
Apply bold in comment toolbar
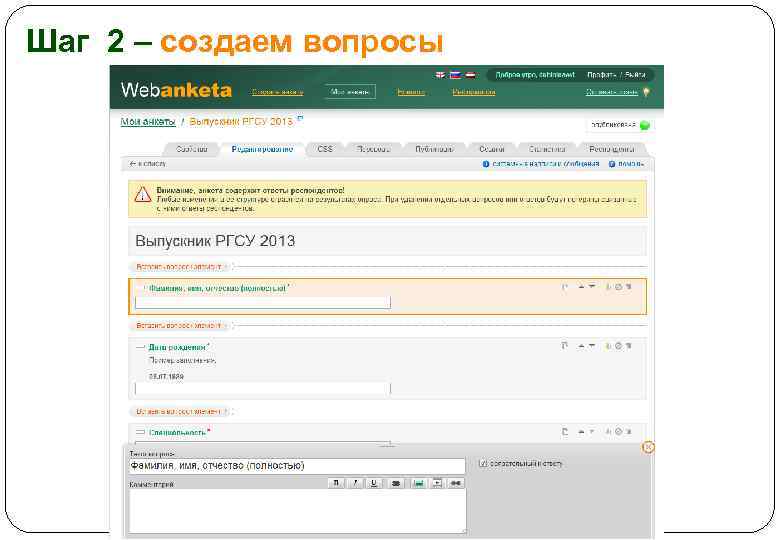[x=336, y=483]
